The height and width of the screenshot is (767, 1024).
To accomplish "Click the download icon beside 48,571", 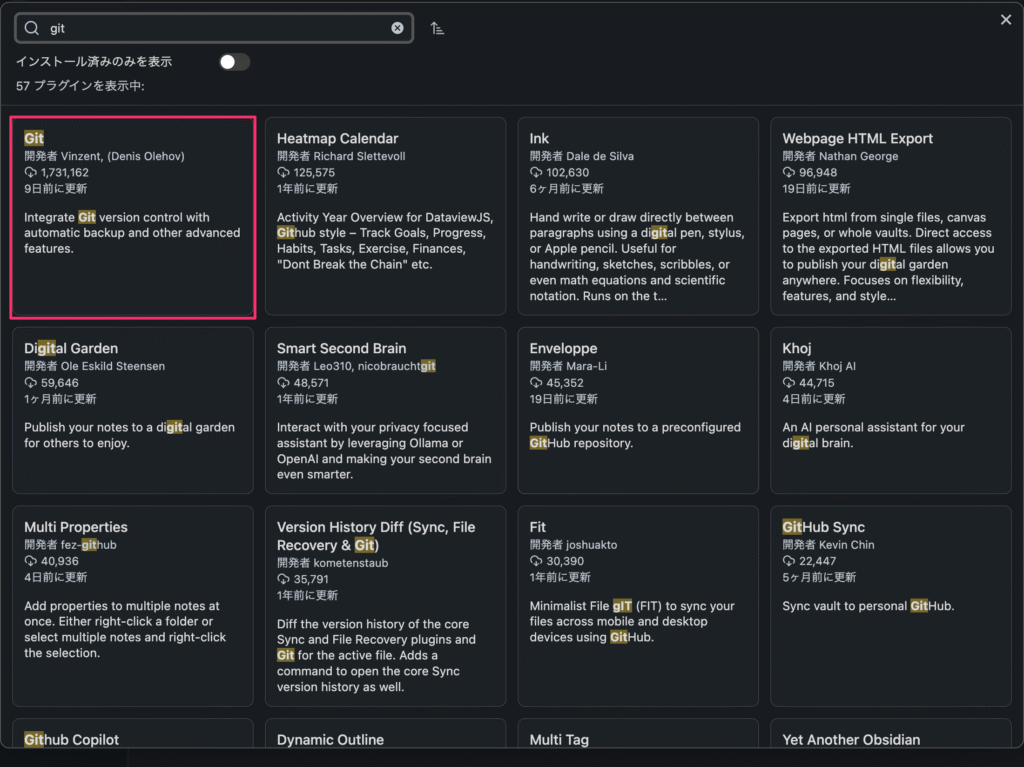I will click(283, 383).
